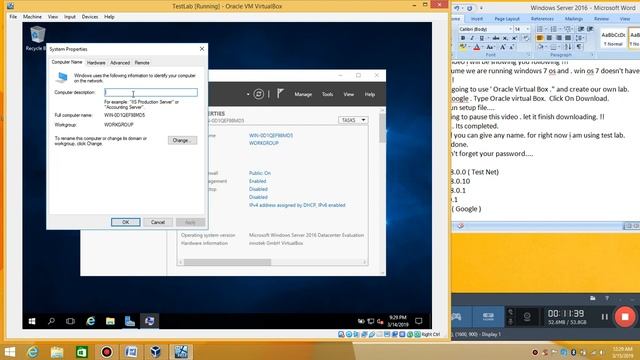Switch to Hardware tab in System Properties
The width and height of the screenshot is (640, 360).
pyautogui.click(x=96, y=63)
